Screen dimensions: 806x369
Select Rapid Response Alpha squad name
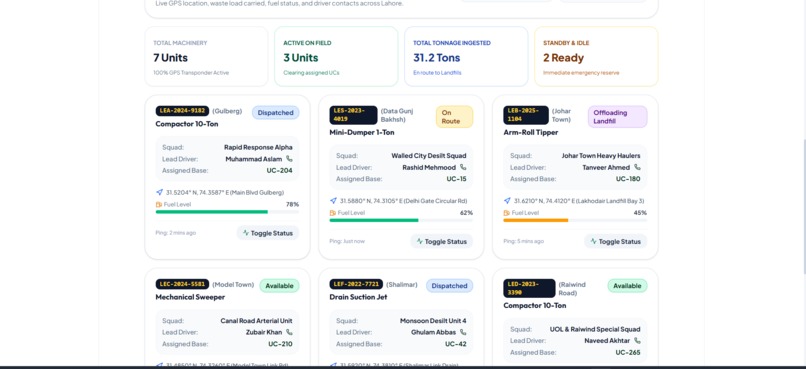tap(258, 147)
